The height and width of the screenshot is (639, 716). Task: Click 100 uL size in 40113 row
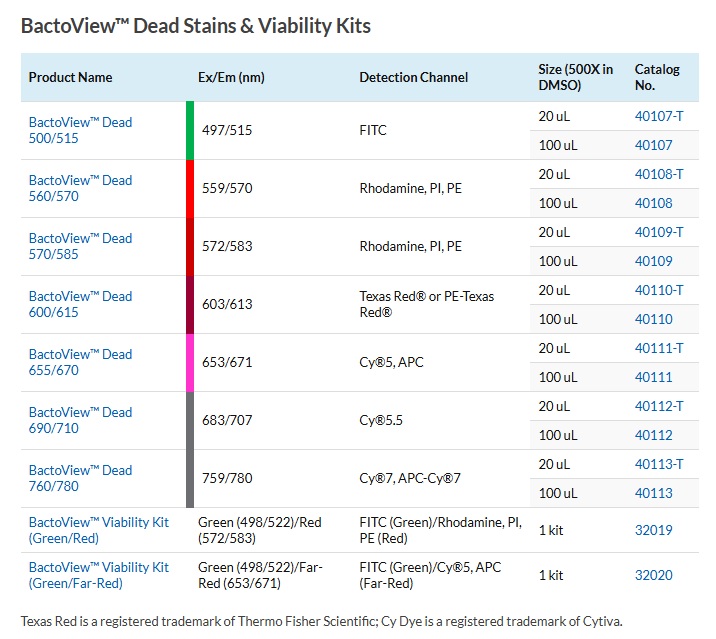pos(558,493)
